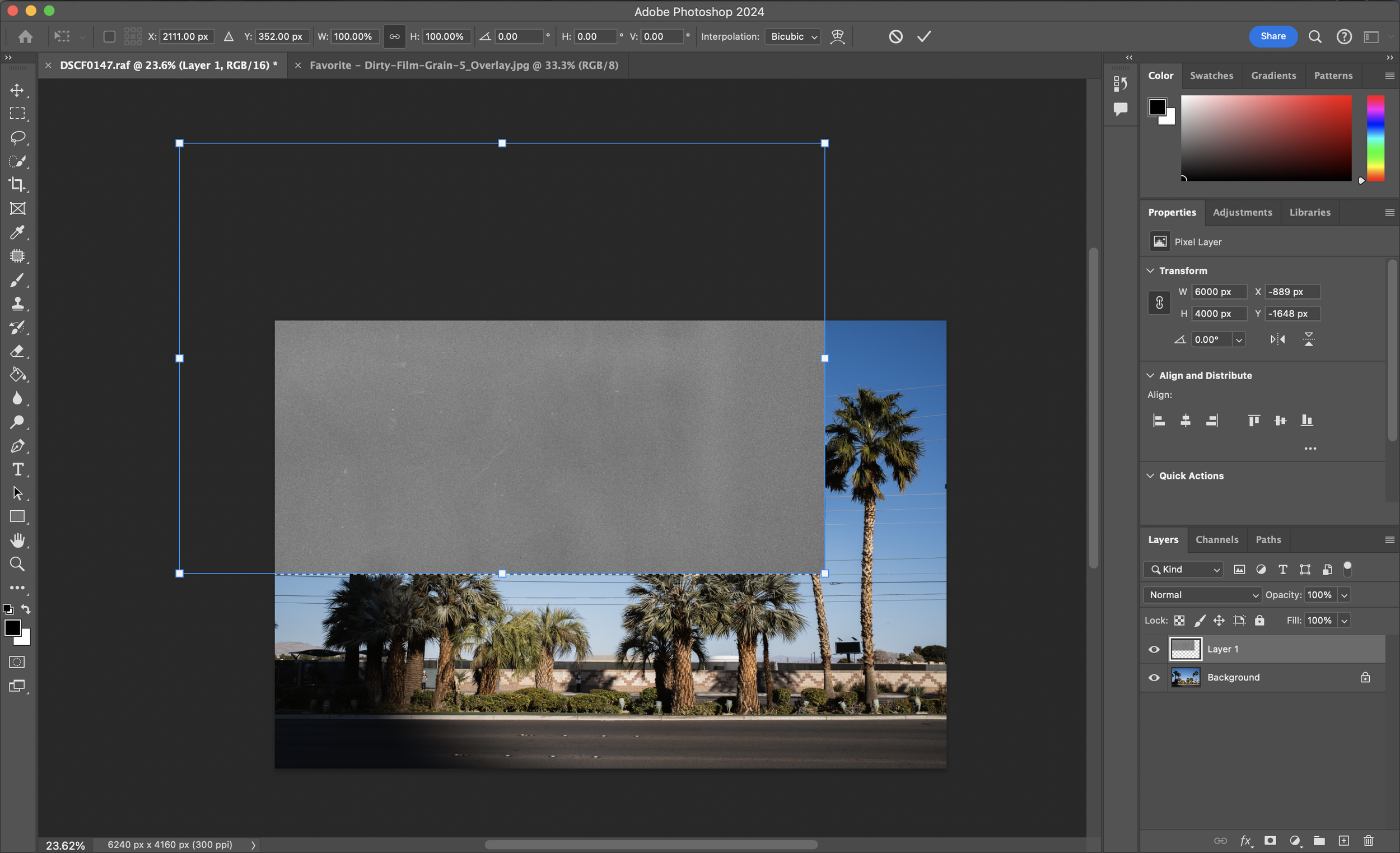This screenshot has width=1400, height=853.
Task: Open the Interpolation Bicubic dropdown
Action: coord(792,36)
